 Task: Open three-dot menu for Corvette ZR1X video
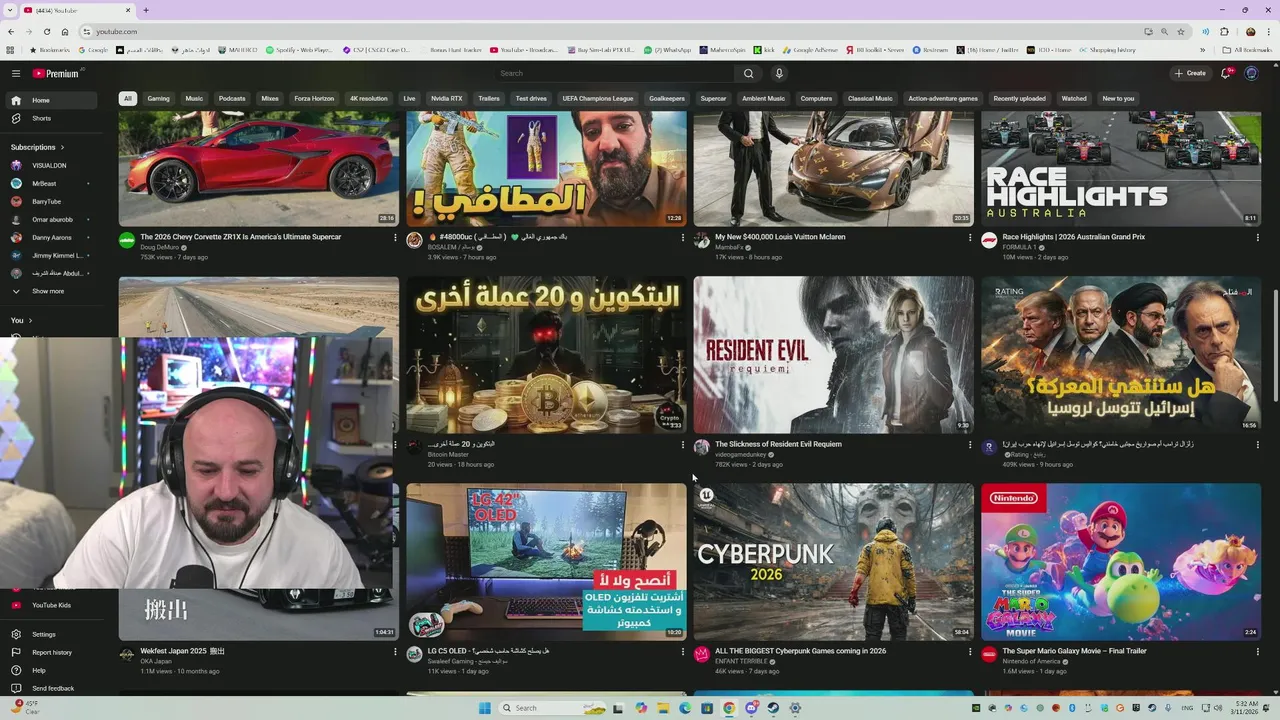point(395,238)
